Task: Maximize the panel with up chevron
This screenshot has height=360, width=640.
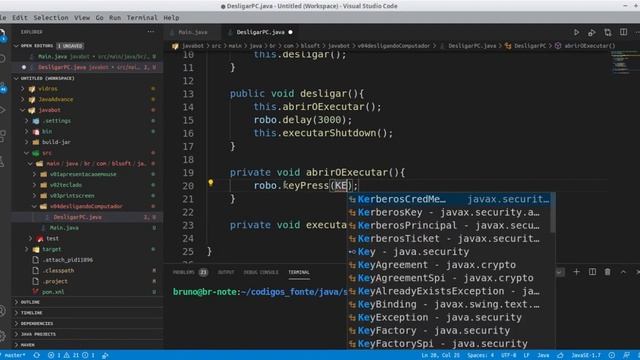Action: [623, 272]
